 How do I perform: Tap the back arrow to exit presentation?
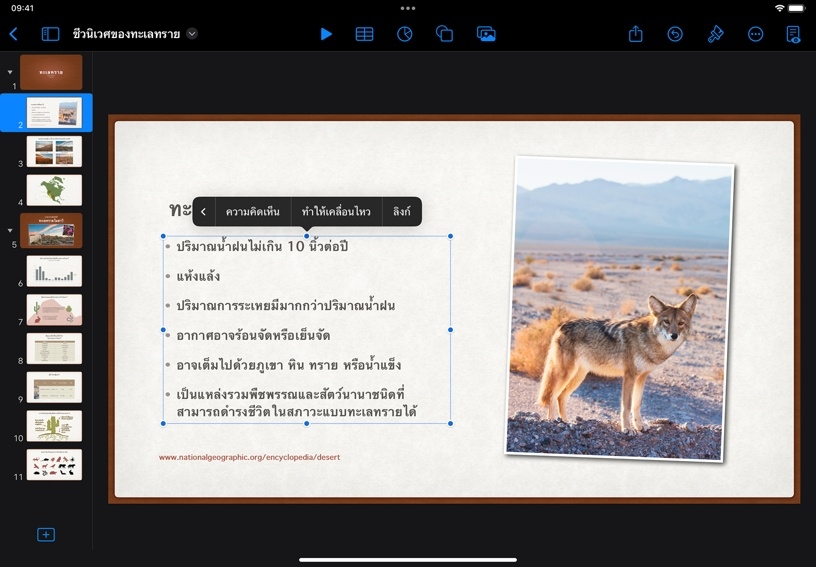[x=14, y=34]
